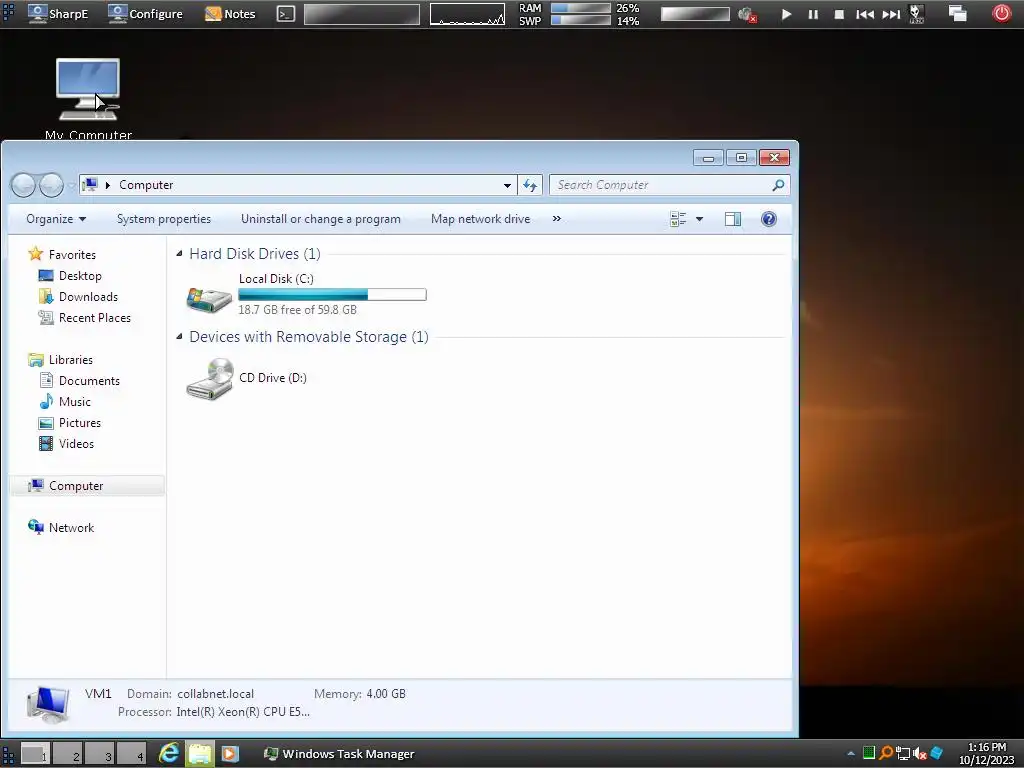The height and width of the screenshot is (768, 1024).
Task: Switch to virtual desktop 3
Action: 99,754
